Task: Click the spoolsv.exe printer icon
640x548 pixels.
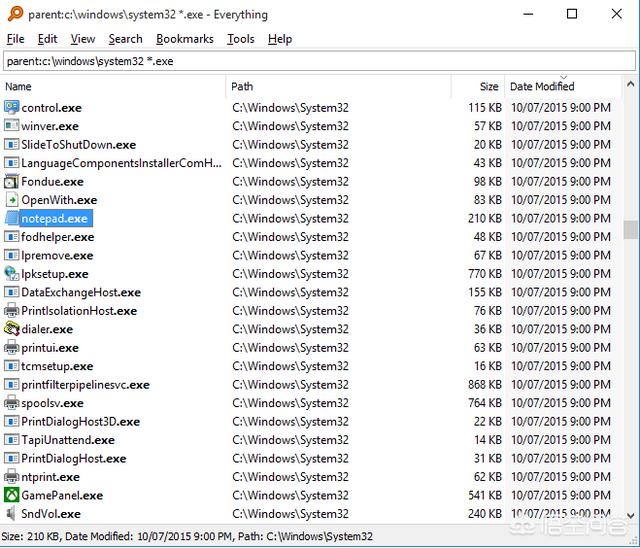Action: click(x=12, y=403)
